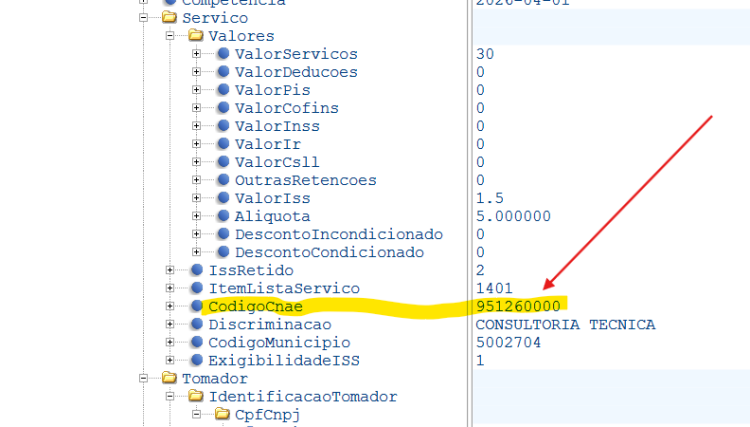Expand the Aliquota node

pyautogui.click(x=196, y=216)
